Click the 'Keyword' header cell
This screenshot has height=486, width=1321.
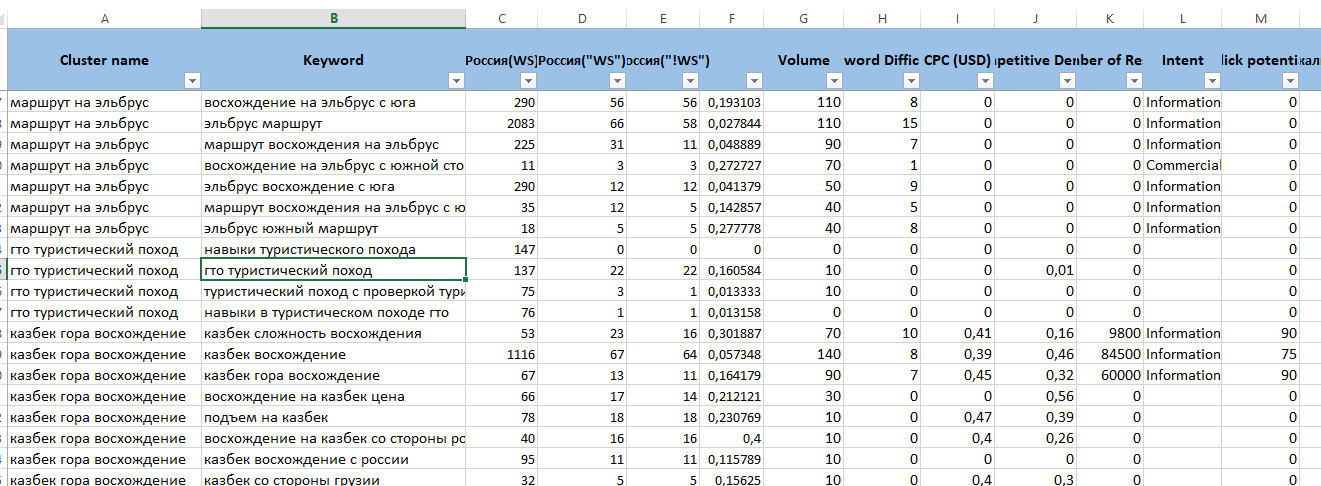pos(333,60)
